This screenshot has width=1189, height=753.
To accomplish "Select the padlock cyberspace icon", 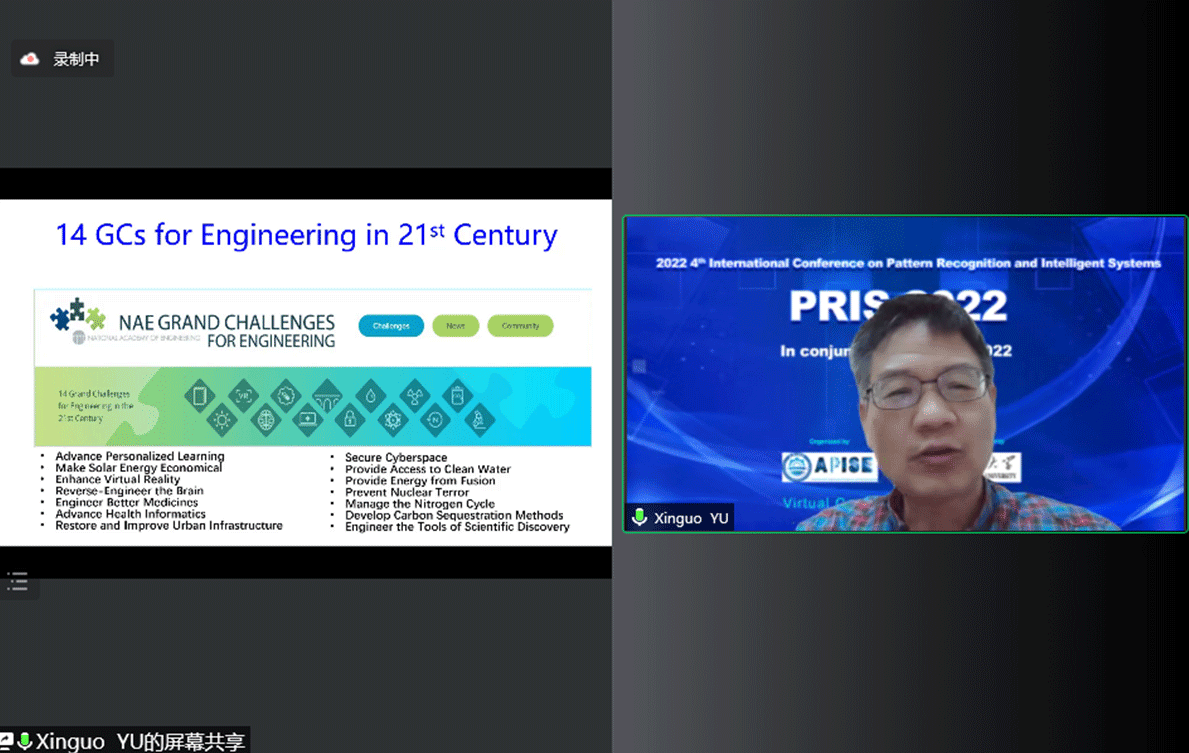I will tap(350, 420).
